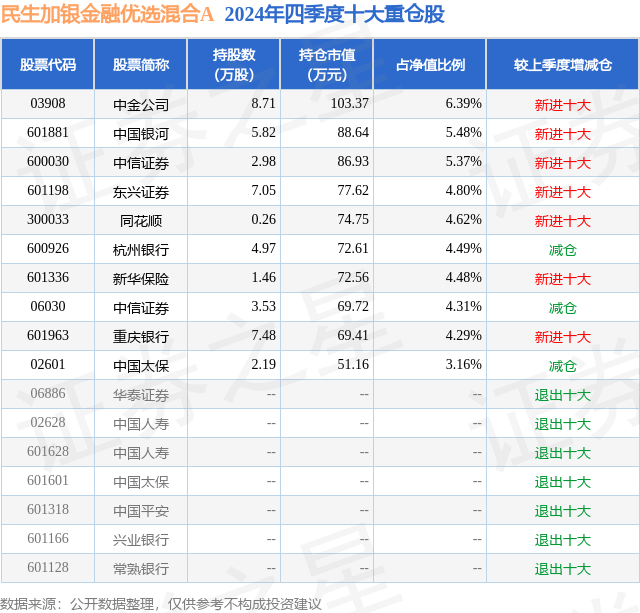640x613 pixels.
Task: Click 新进十大 label in 中金公司 row
Action: pyautogui.click(x=562, y=104)
